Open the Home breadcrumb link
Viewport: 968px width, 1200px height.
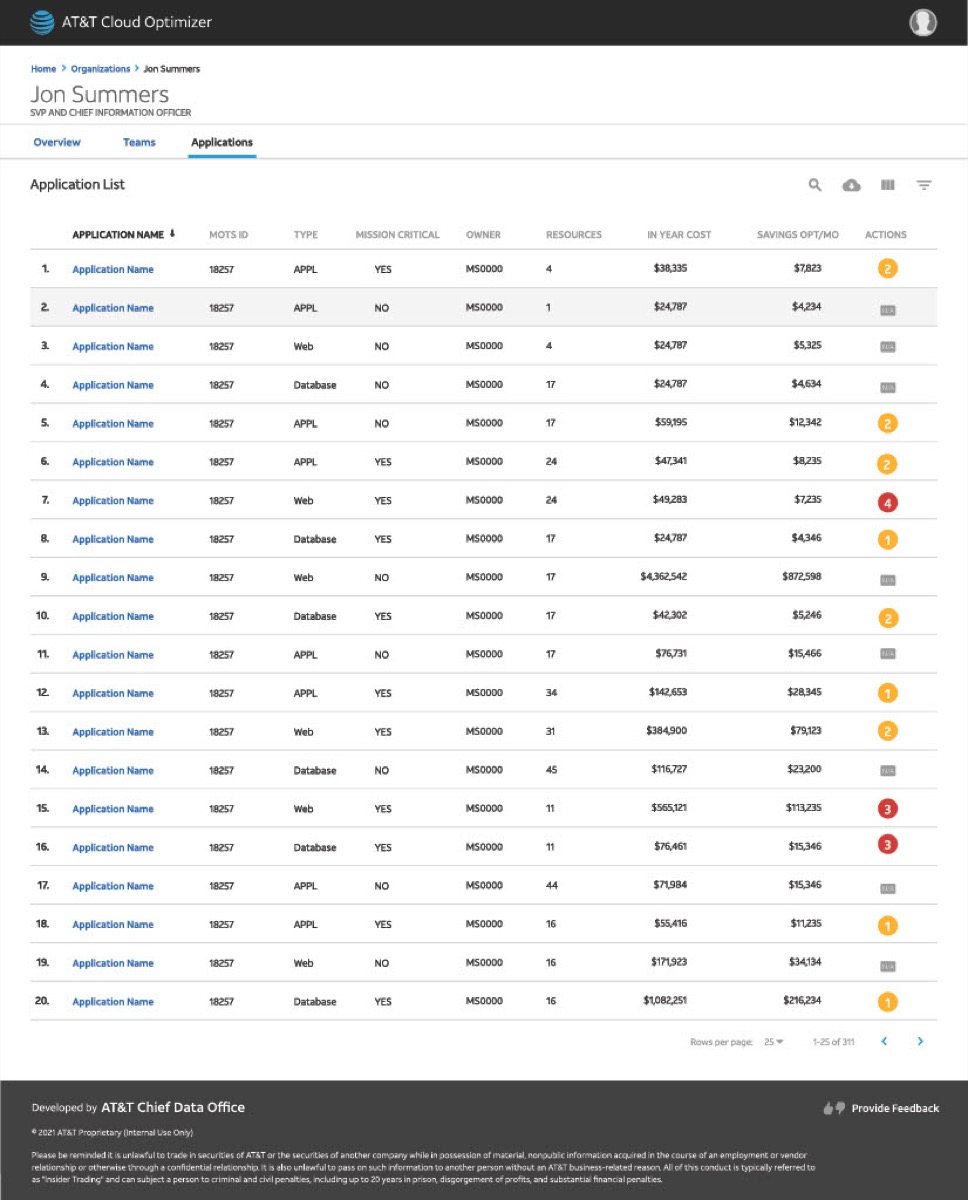[43, 69]
